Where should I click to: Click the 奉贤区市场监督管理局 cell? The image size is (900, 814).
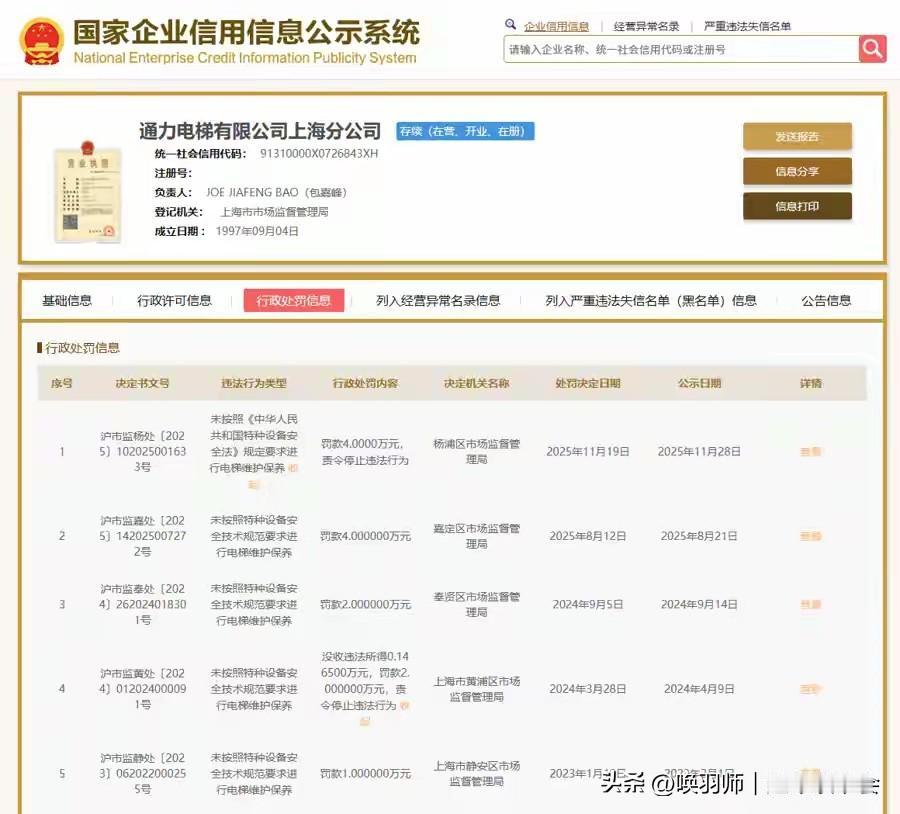click(x=476, y=604)
